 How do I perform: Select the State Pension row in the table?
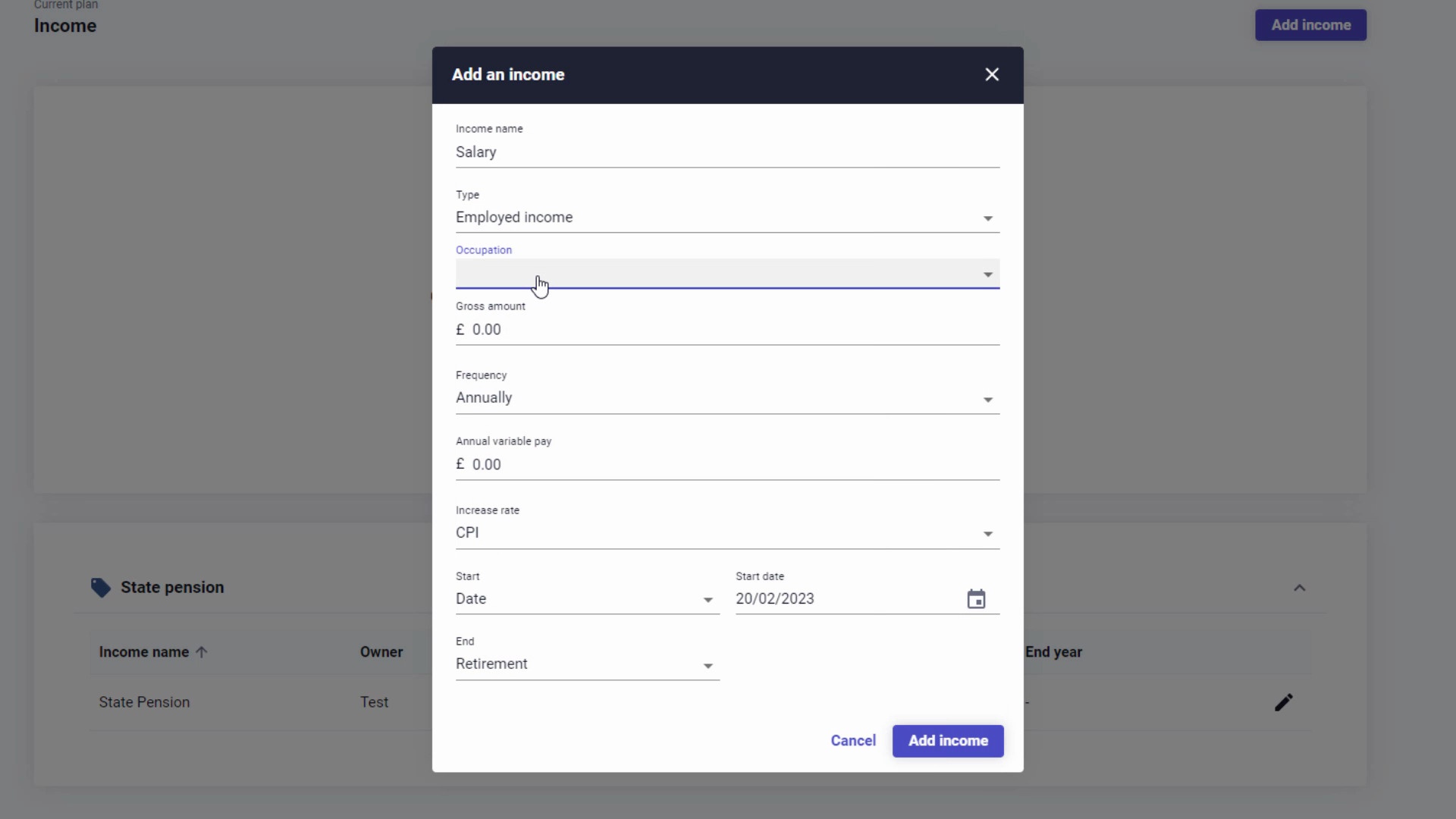coord(144,701)
